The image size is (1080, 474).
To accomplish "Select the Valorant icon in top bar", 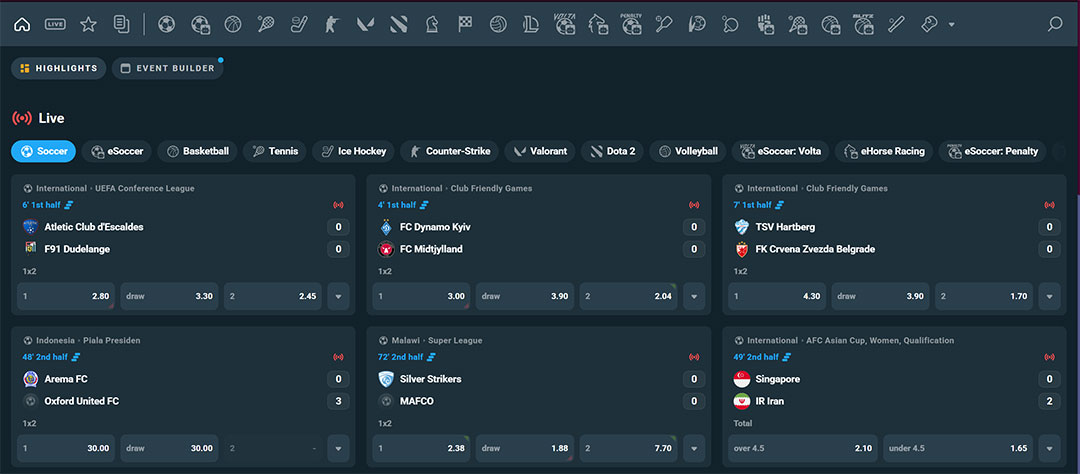I will point(365,25).
